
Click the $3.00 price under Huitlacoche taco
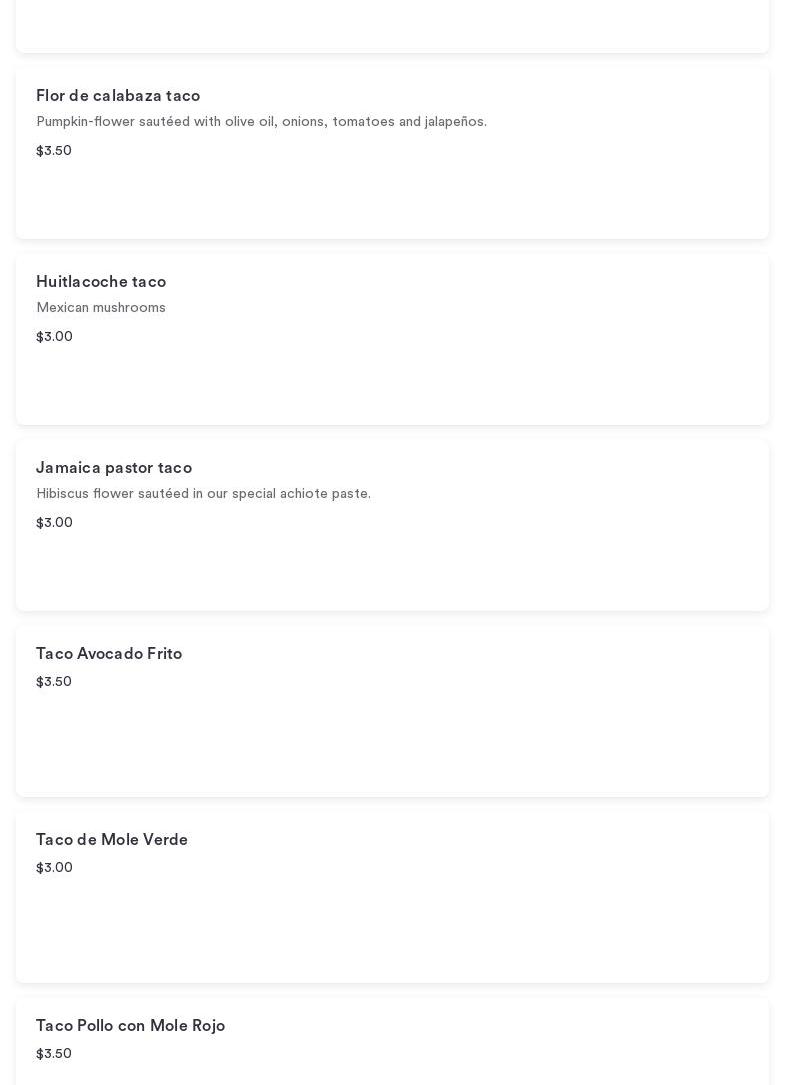[x=54, y=337]
